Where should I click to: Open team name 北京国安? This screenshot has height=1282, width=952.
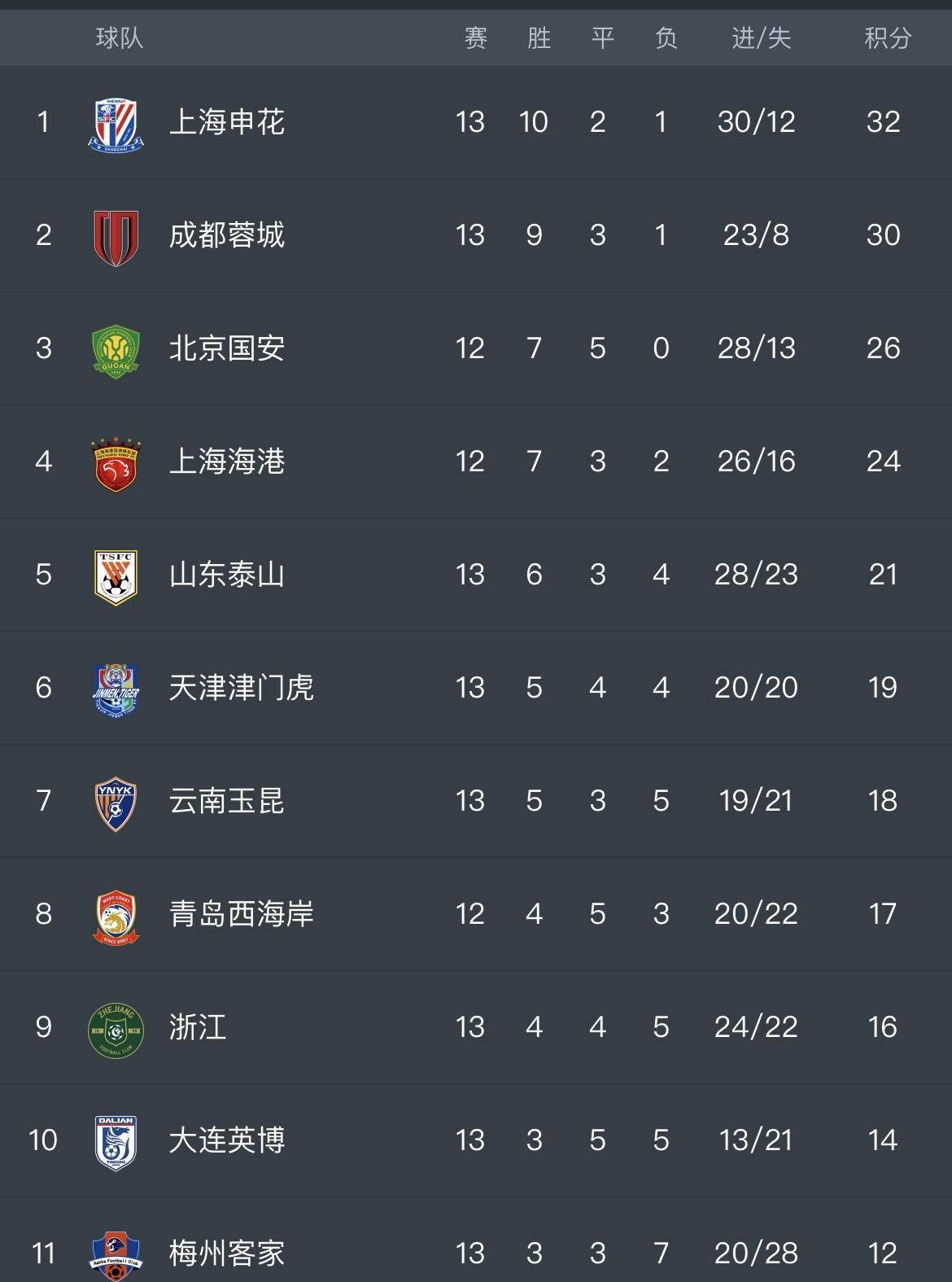point(227,348)
